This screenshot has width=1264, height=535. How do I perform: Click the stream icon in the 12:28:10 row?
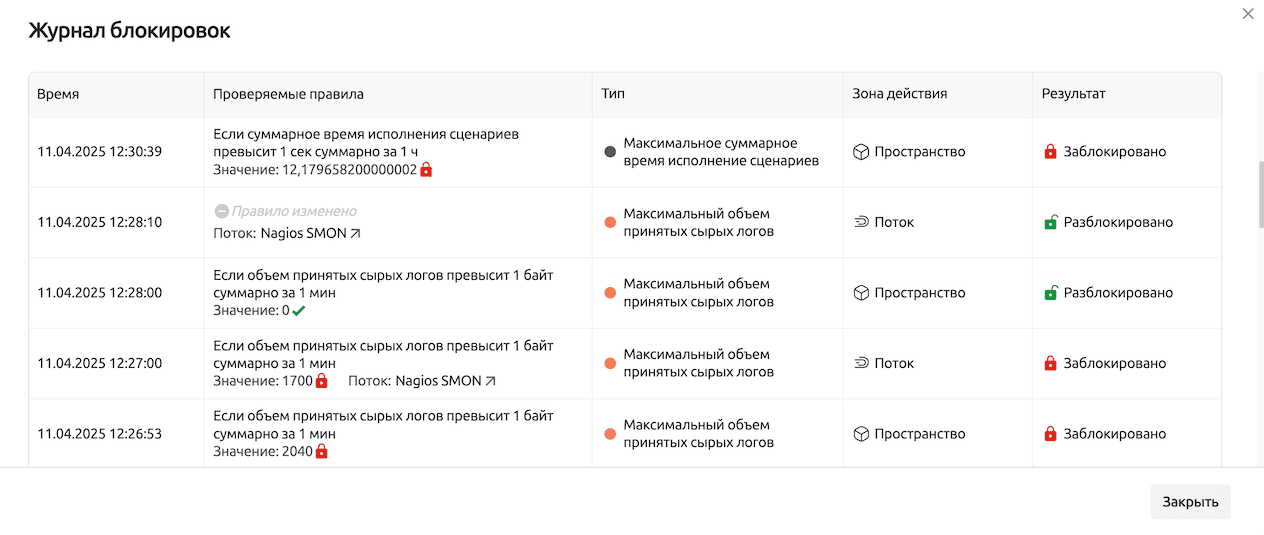pos(860,222)
